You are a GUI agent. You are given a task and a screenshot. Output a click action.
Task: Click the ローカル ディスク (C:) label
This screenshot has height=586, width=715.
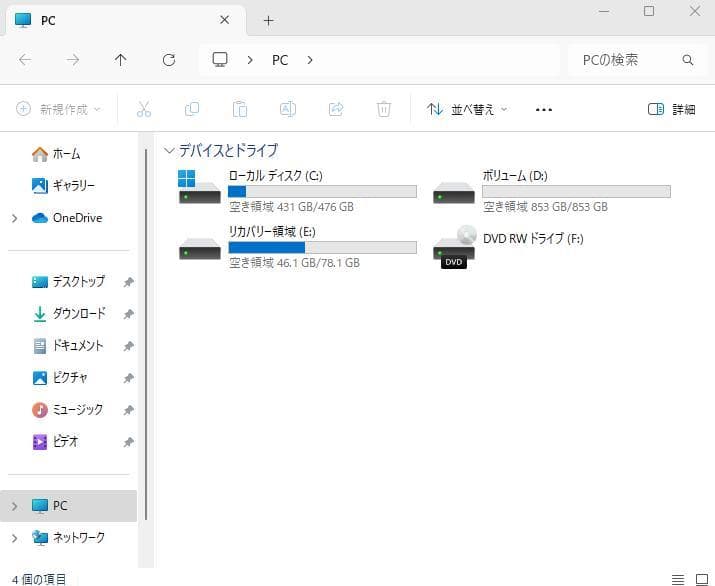pyautogui.click(x=275, y=176)
